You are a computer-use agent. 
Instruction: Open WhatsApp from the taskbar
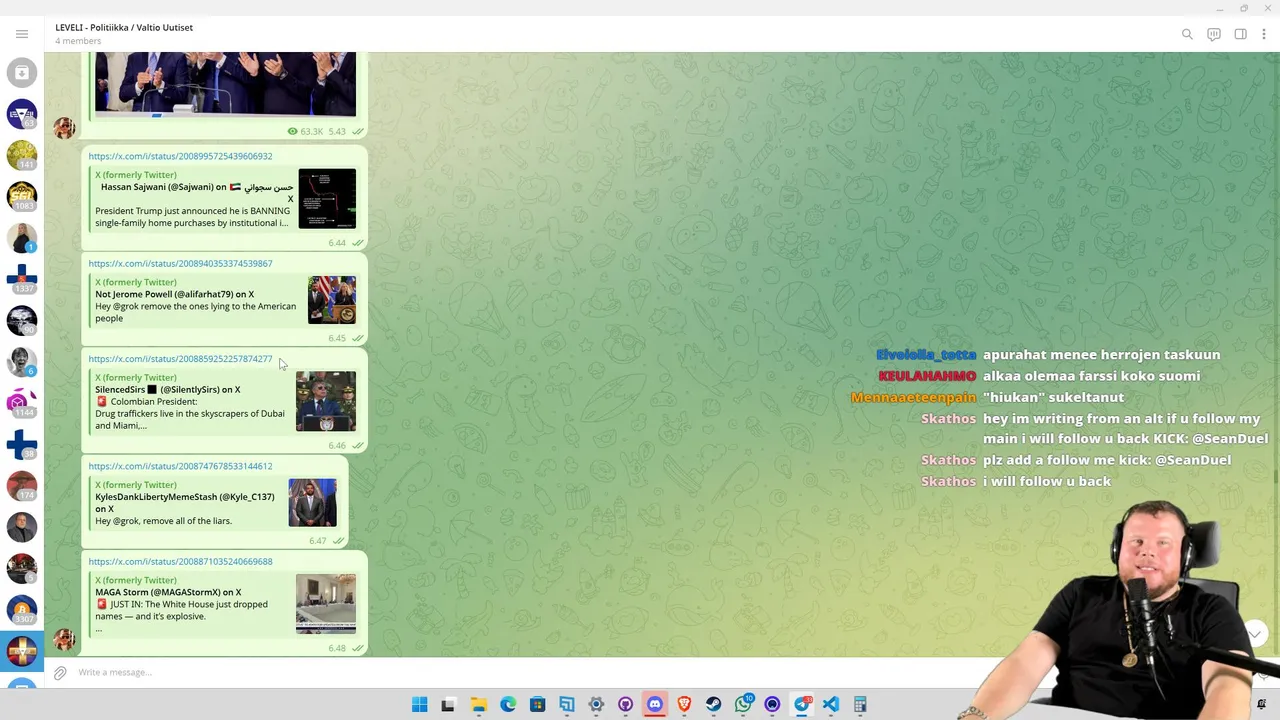click(x=743, y=705)
